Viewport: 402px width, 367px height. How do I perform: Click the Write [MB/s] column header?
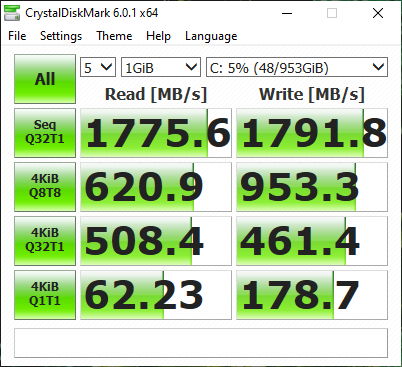pyautogui.click(x=312, y=94)
